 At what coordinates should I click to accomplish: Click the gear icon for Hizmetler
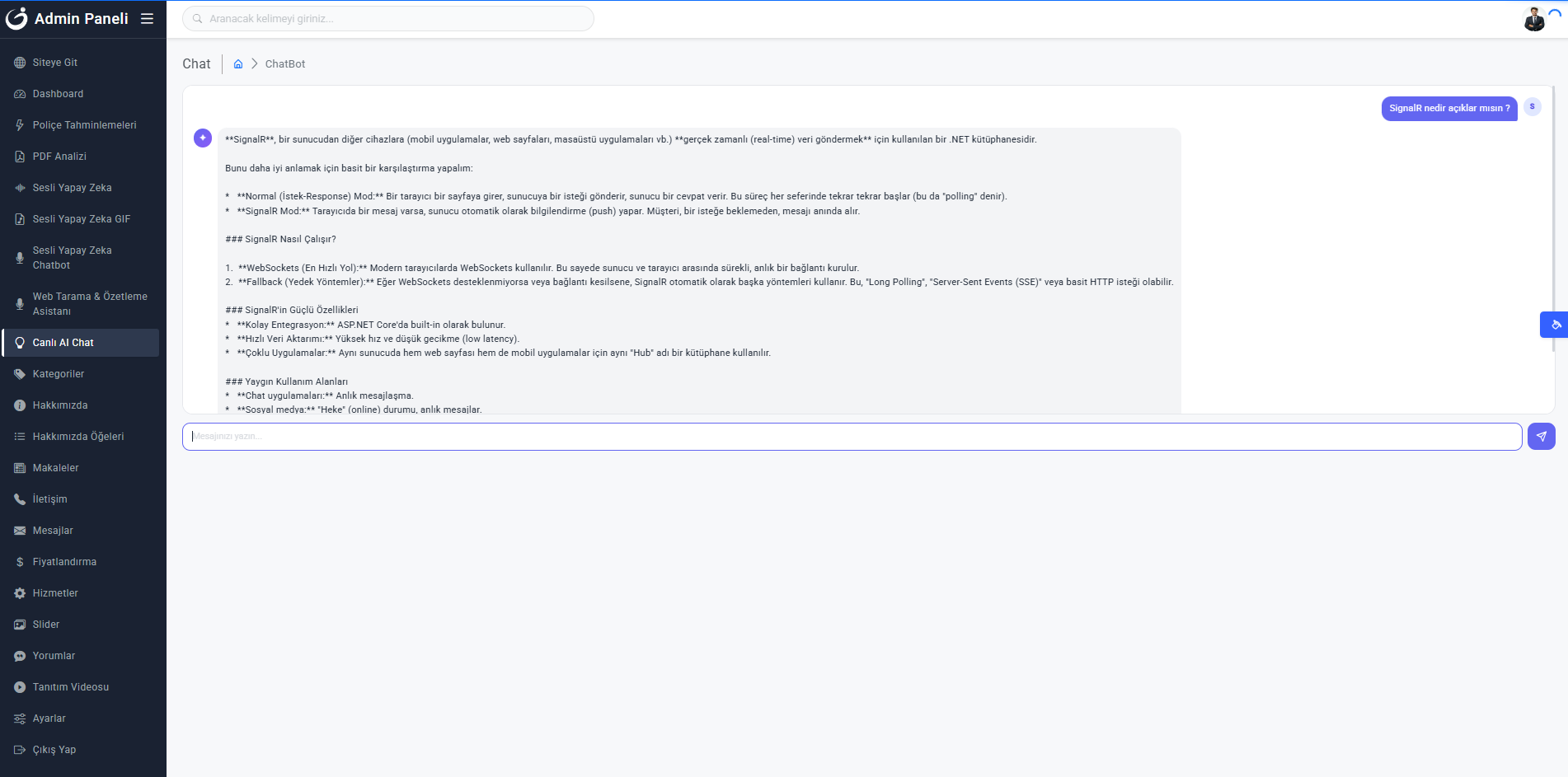[20, 593]
